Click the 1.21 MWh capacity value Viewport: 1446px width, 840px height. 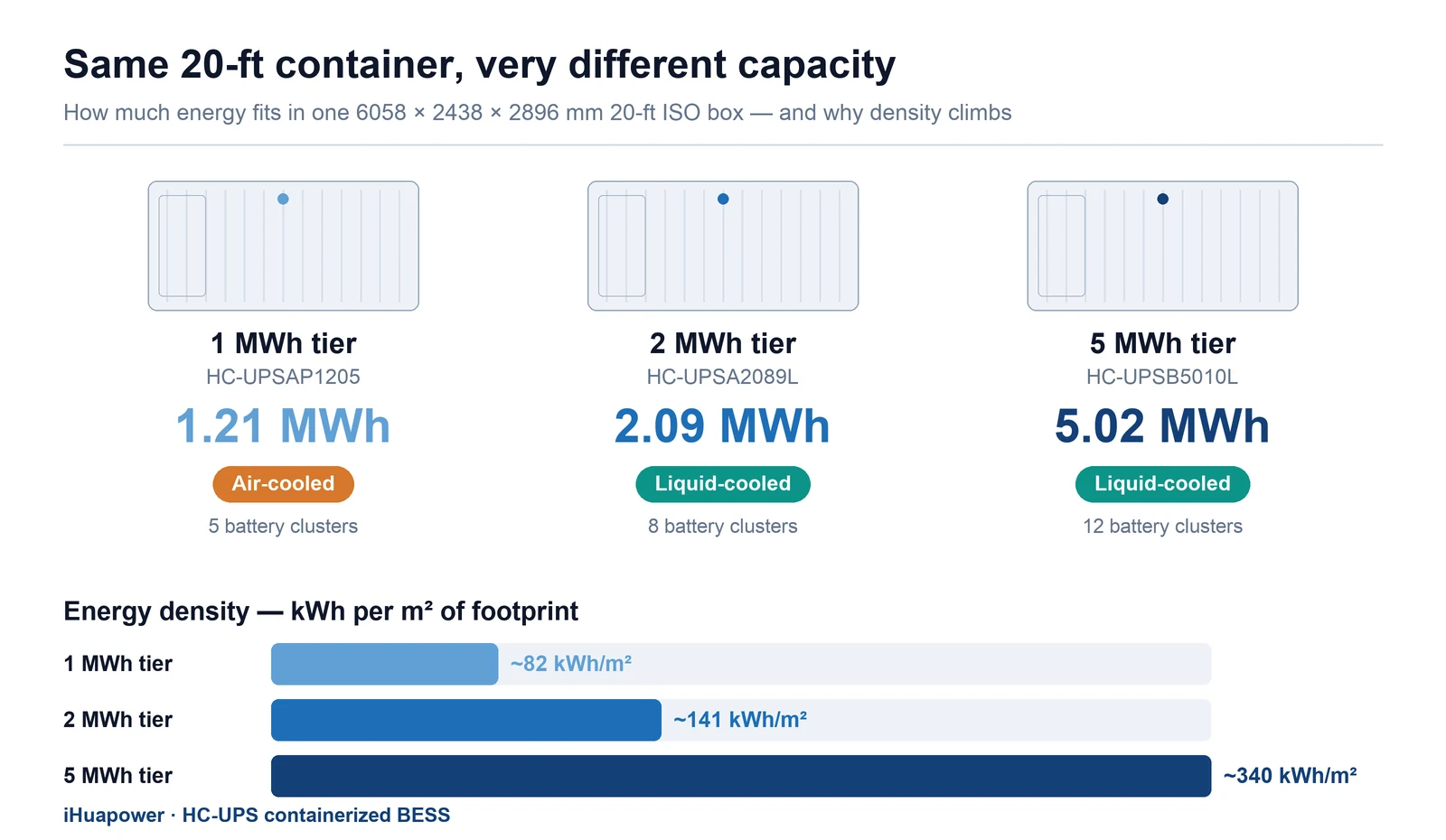283,426
